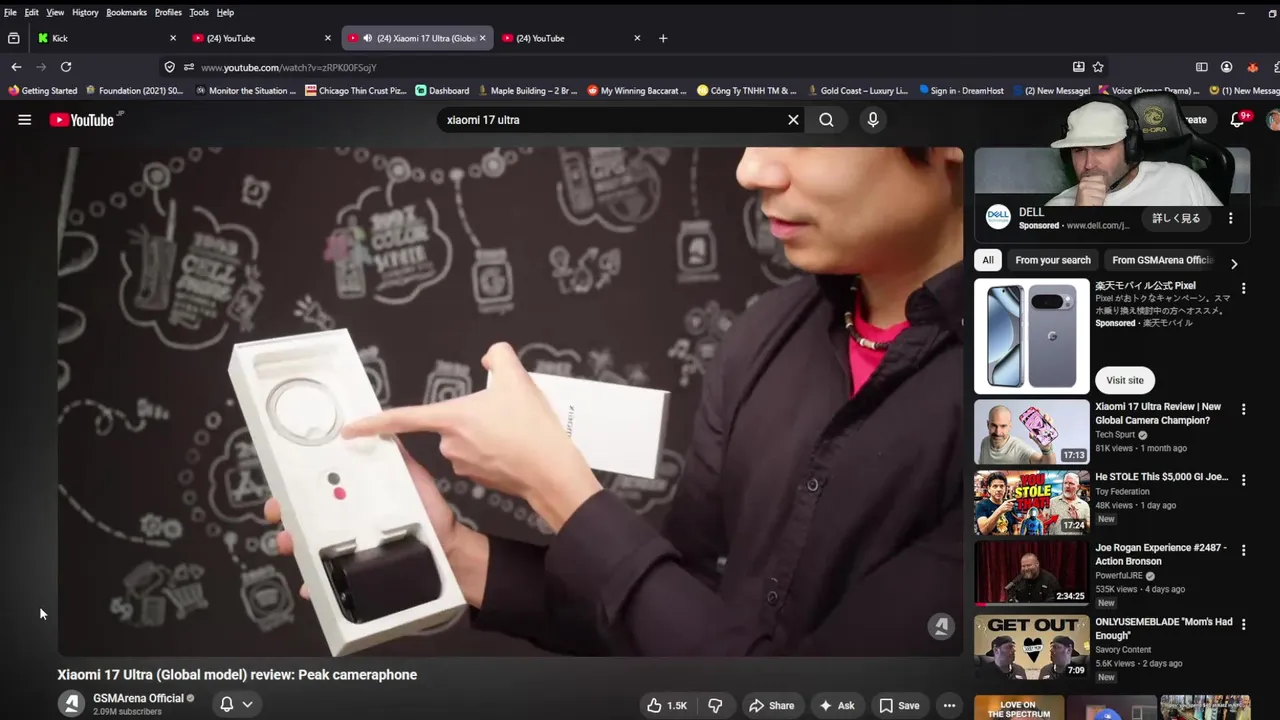Screen dimensions: 1280x720
Task: Open the History menu
Action: tap(85, 12)
